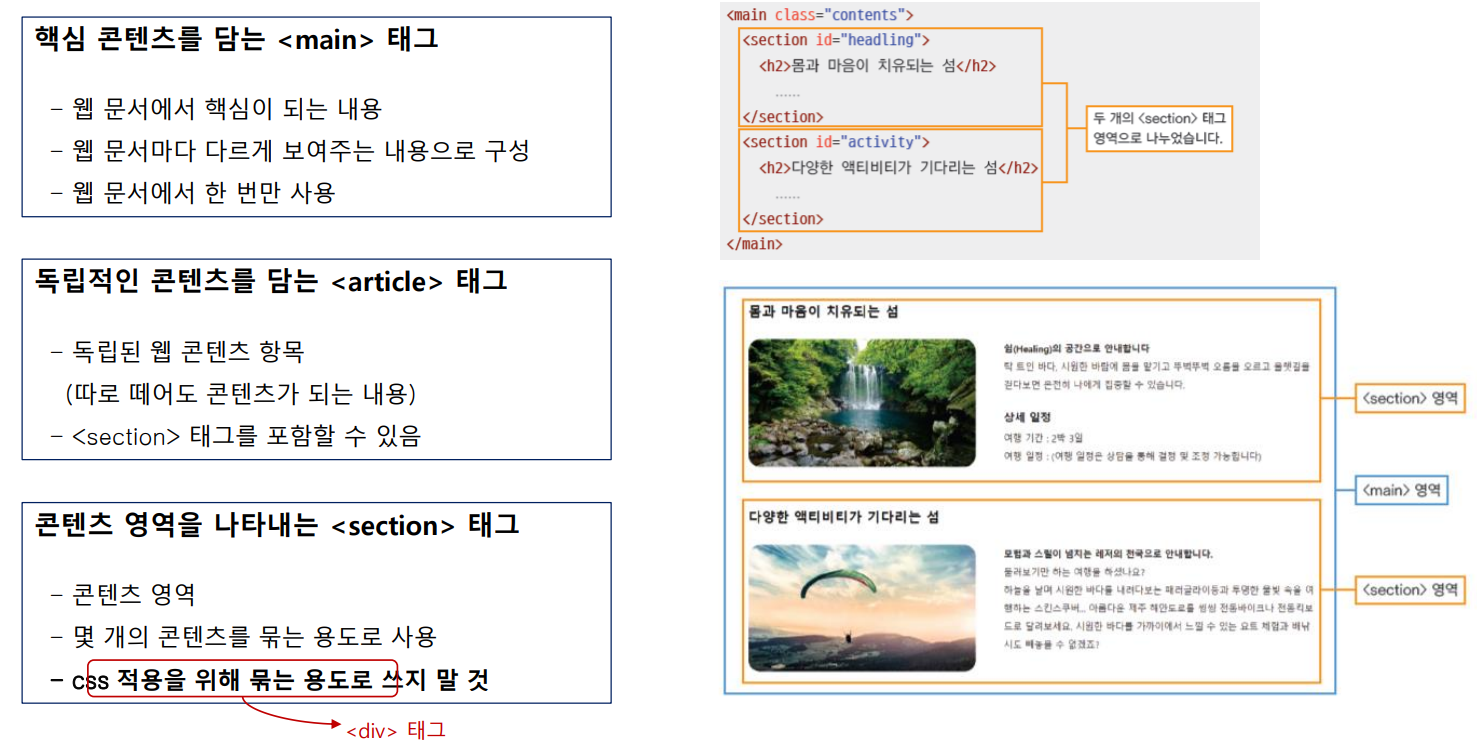
Task: Click the text '모험과 스릴이 넘치는 레저의 천국으로 안내합니다.'
Action: click(x=1108, y=554)
